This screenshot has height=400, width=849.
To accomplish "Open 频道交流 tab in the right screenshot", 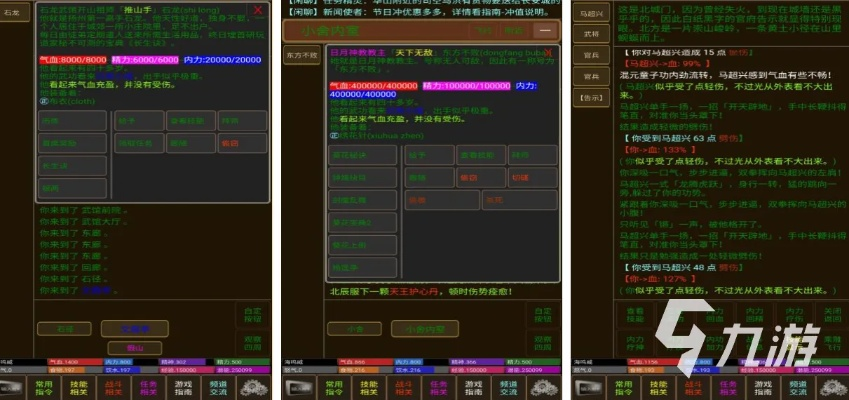I will click(798, 388).
